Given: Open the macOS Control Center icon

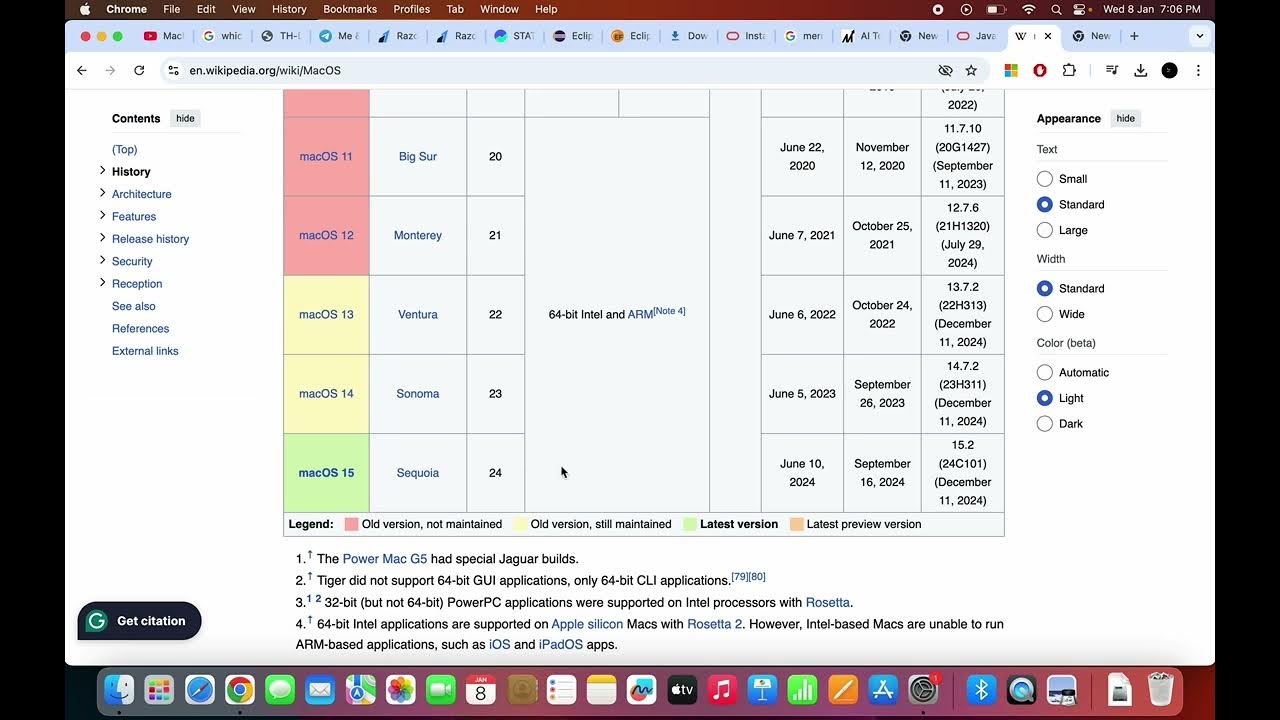Looking at the screenshot, I should 1080,9.
